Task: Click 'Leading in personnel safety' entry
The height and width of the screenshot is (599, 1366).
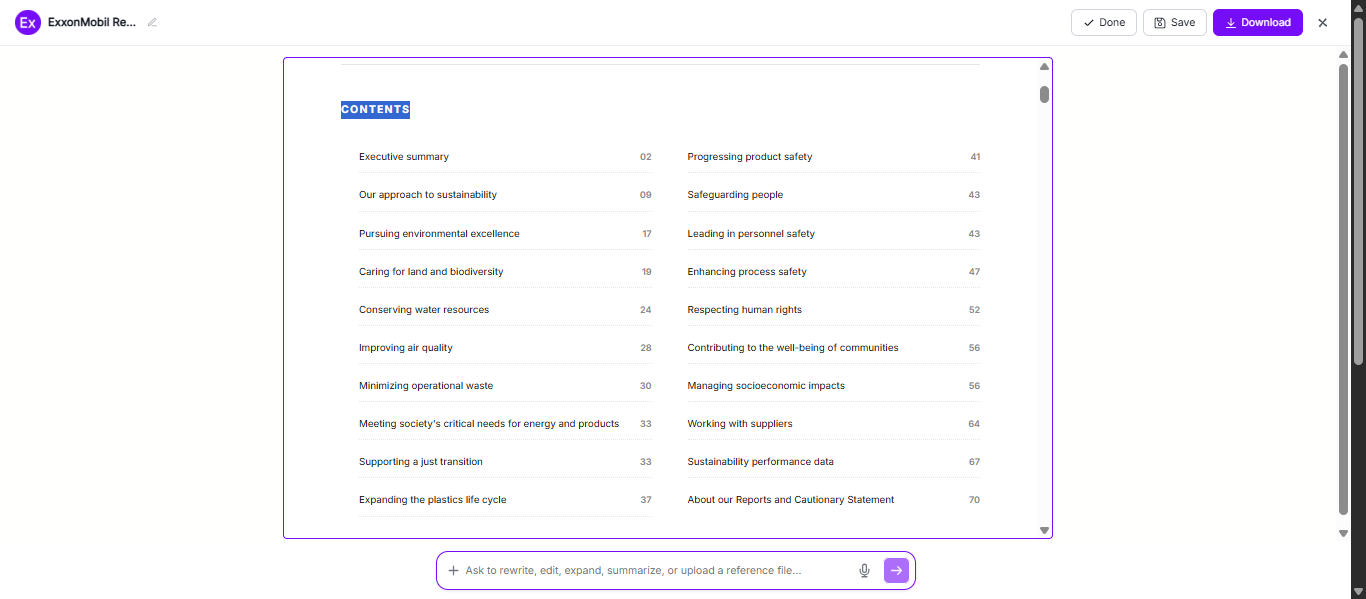Action: point(751,234)
